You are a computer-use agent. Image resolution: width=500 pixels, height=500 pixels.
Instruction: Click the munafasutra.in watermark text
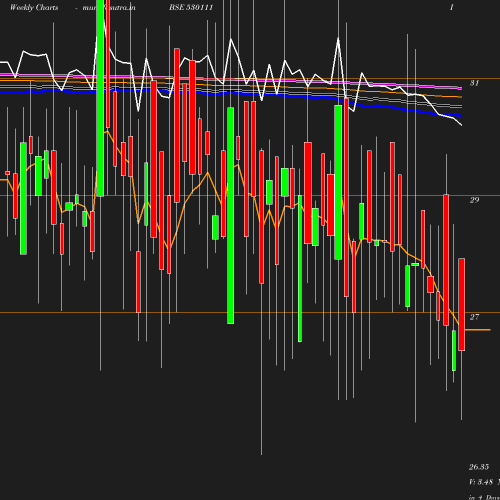[x=109, y=7]
